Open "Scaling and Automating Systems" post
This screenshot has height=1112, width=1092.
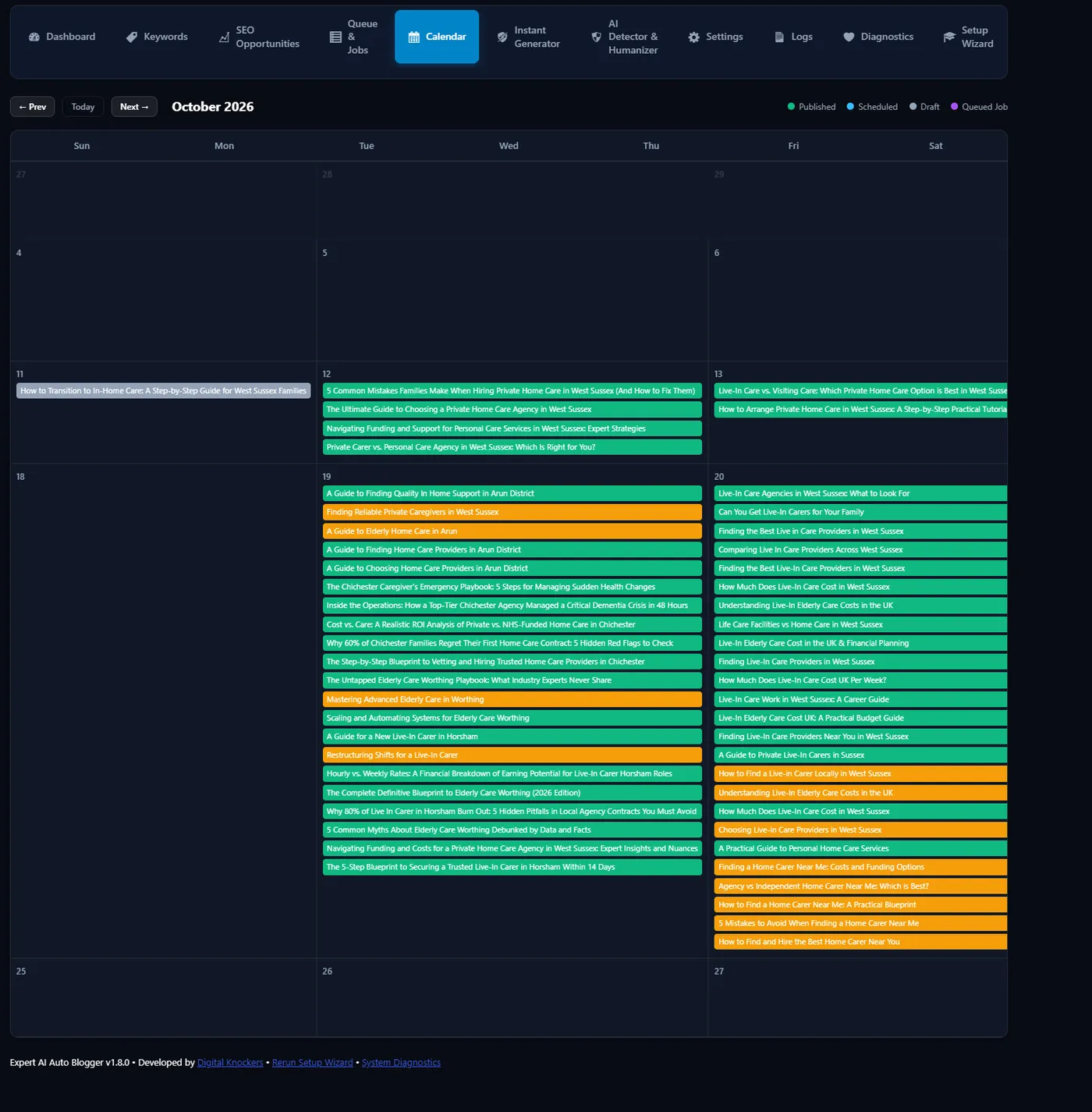[x=512, y=718]
